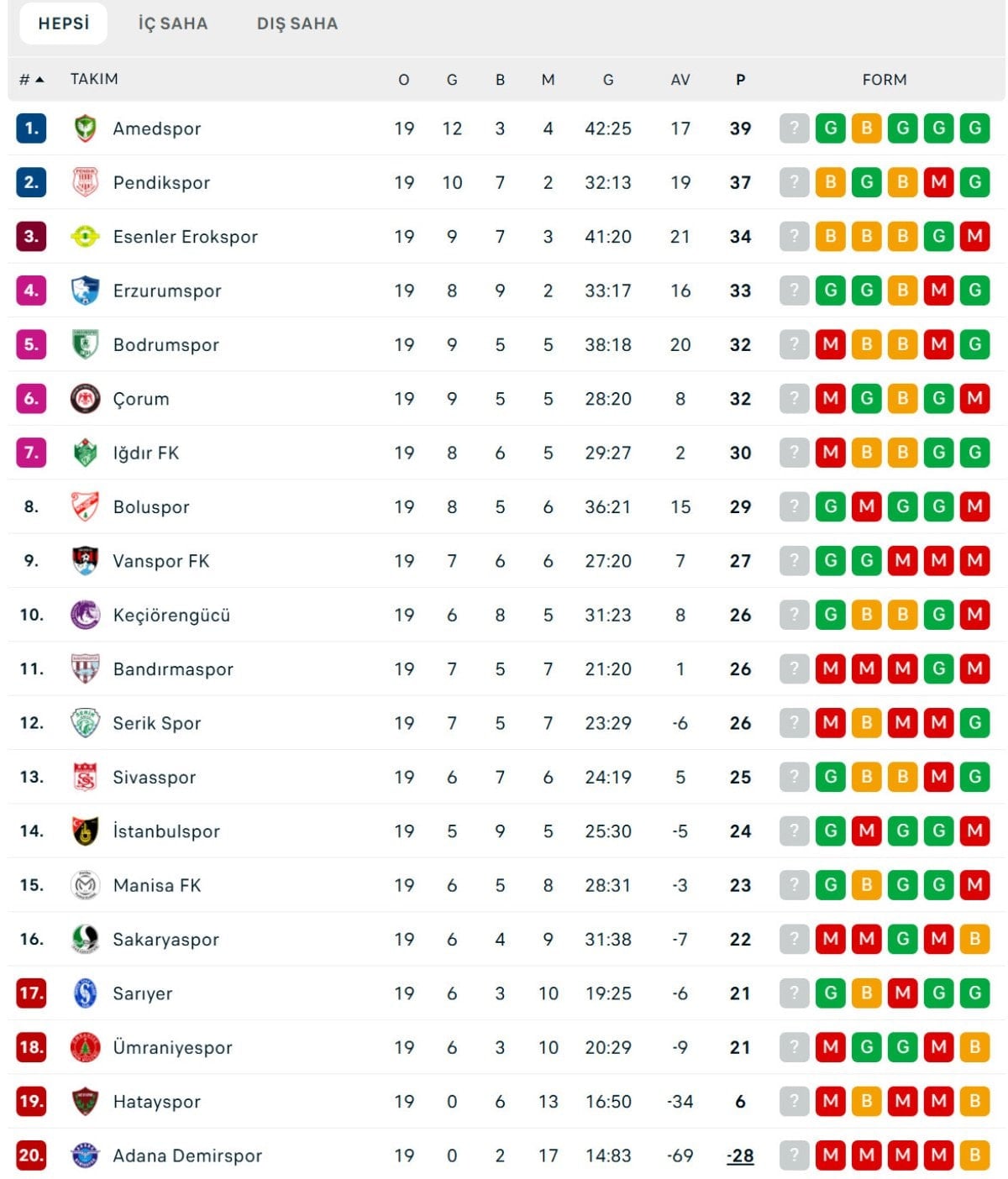Select the HEPSİ tab
This screenshot has height=1179, width=1008.
pos(64,24)
